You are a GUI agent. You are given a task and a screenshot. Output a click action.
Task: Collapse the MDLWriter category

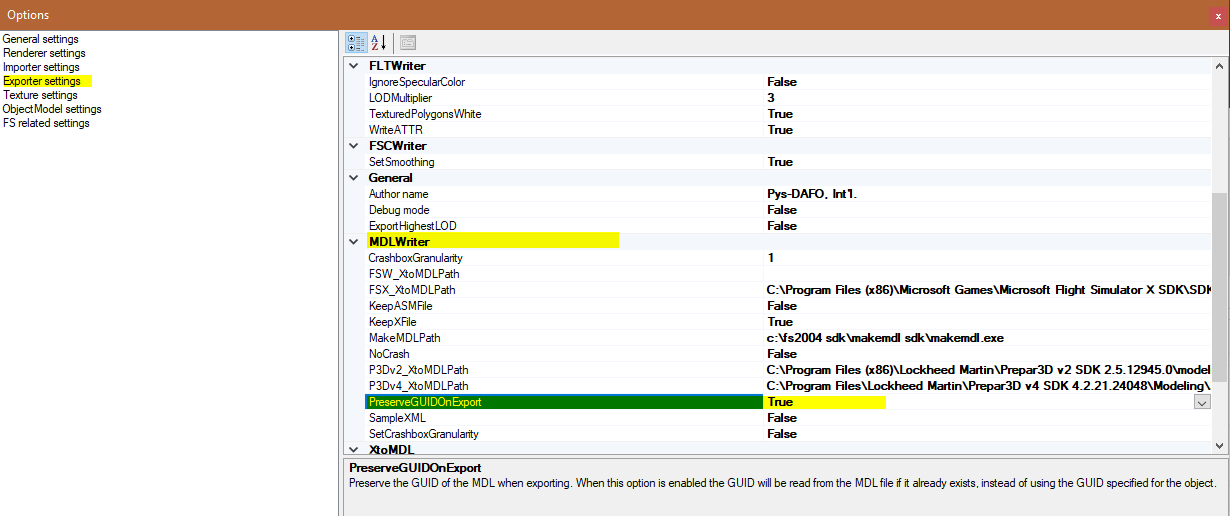[352, 242]
